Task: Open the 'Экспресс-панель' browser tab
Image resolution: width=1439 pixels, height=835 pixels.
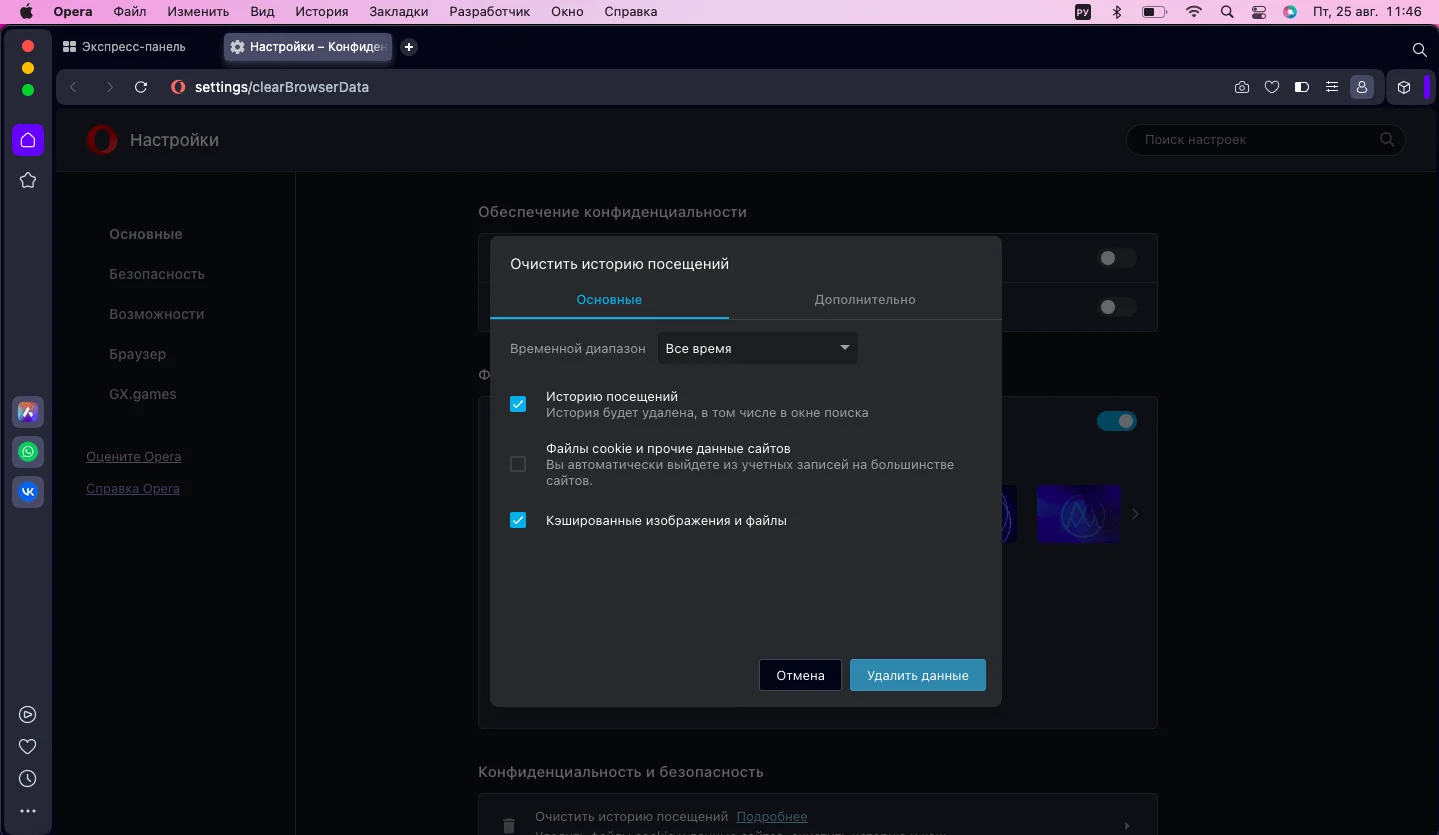Action: (x=125, y=47)
